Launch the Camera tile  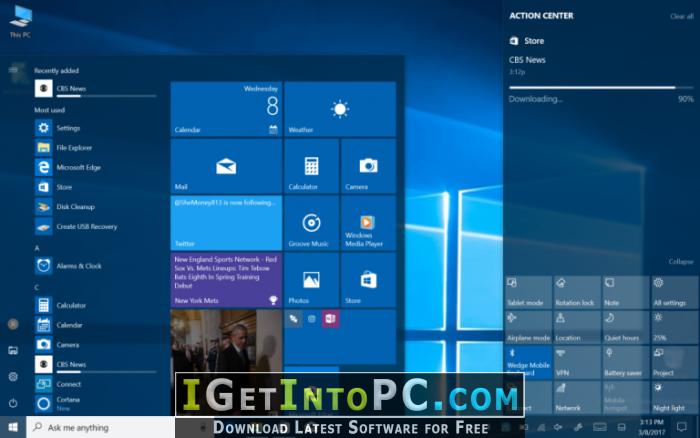(368, 166)
